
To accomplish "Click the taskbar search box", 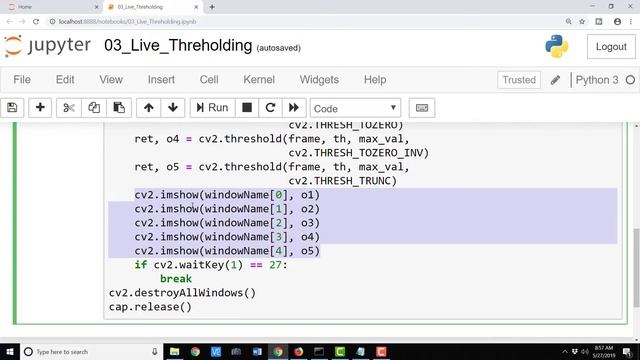I will point(91,352).
